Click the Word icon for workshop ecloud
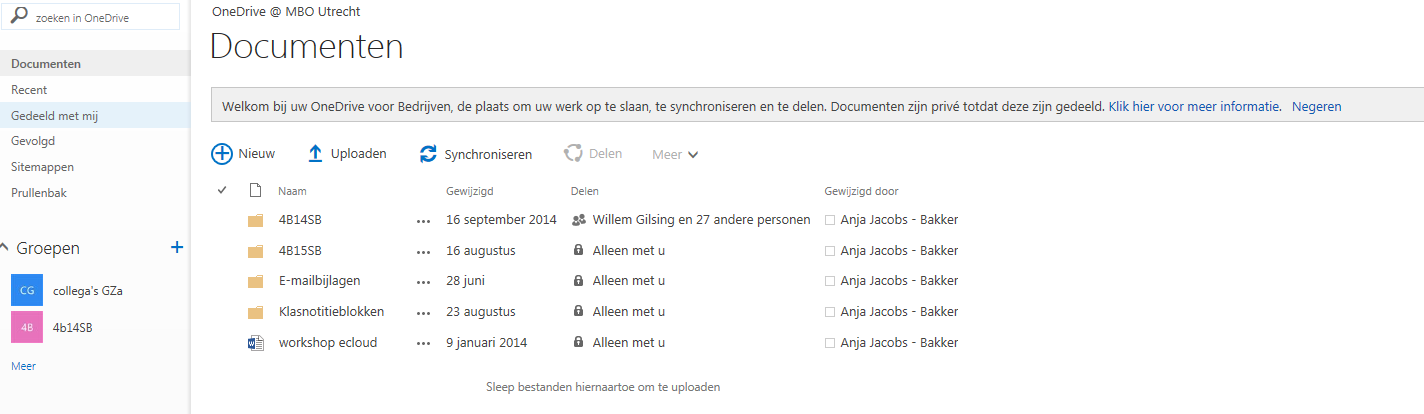Image resolution: width=1424 pixels, height=414 pixels. pyautogui.click(x=255, y=343)
